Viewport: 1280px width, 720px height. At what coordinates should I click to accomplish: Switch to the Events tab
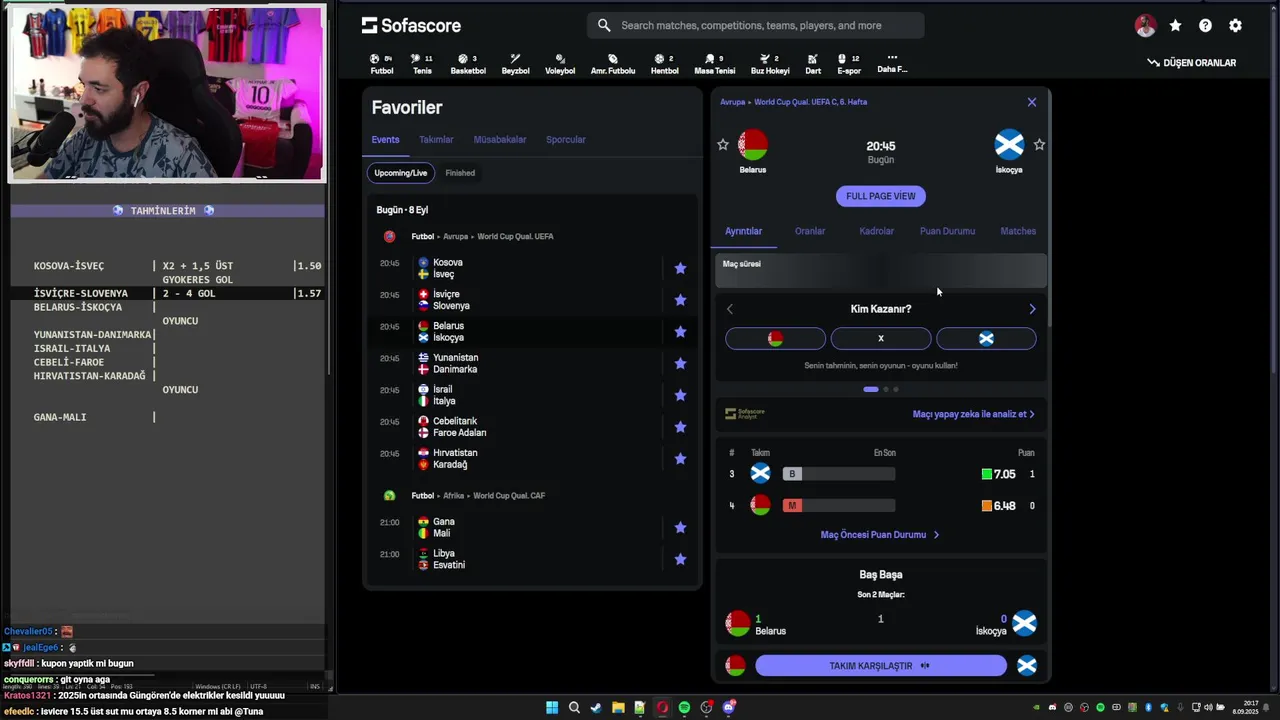coord(385,140)
